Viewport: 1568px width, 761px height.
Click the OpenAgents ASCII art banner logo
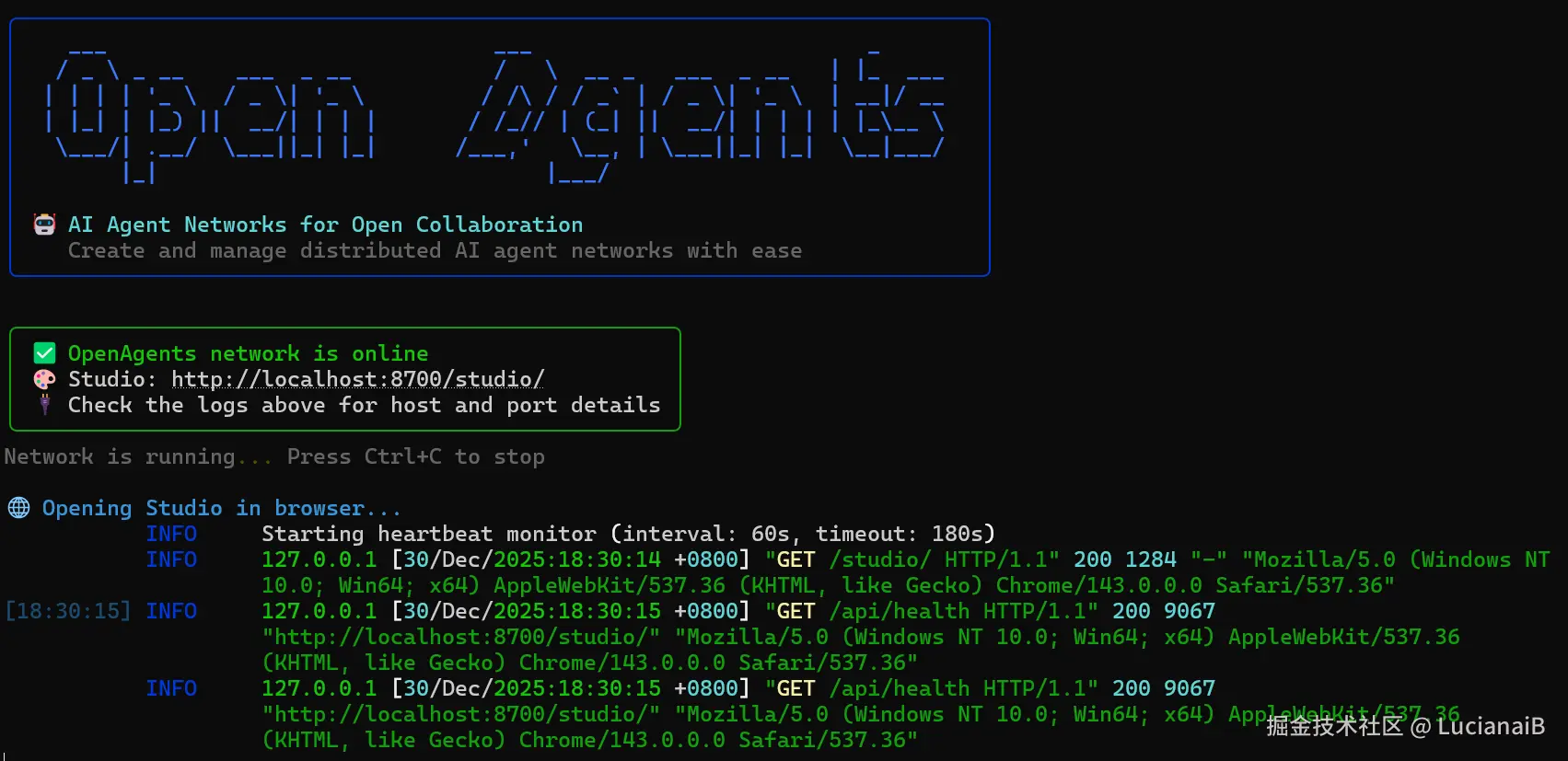(x=496, y=113)
